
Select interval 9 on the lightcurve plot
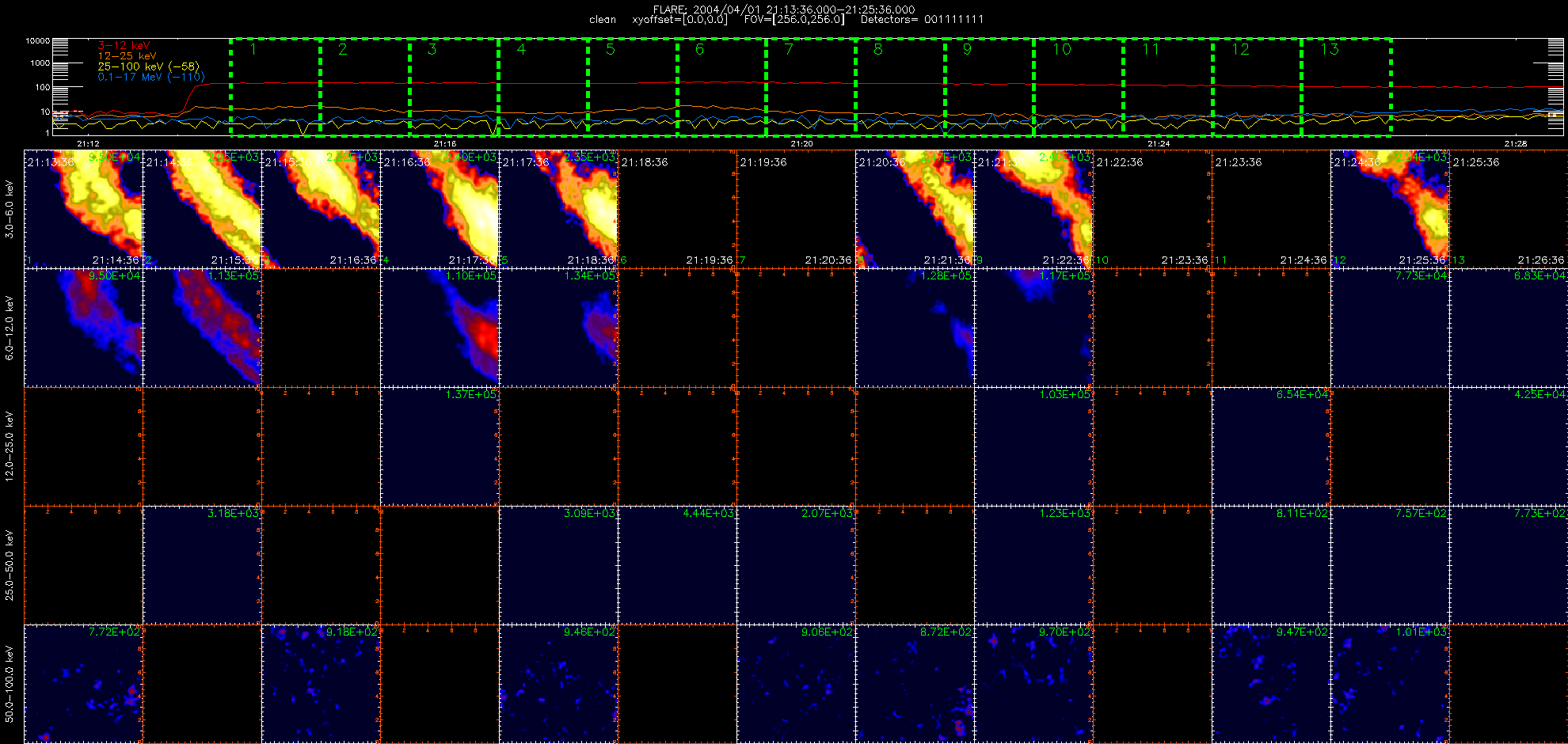[990, 87]
